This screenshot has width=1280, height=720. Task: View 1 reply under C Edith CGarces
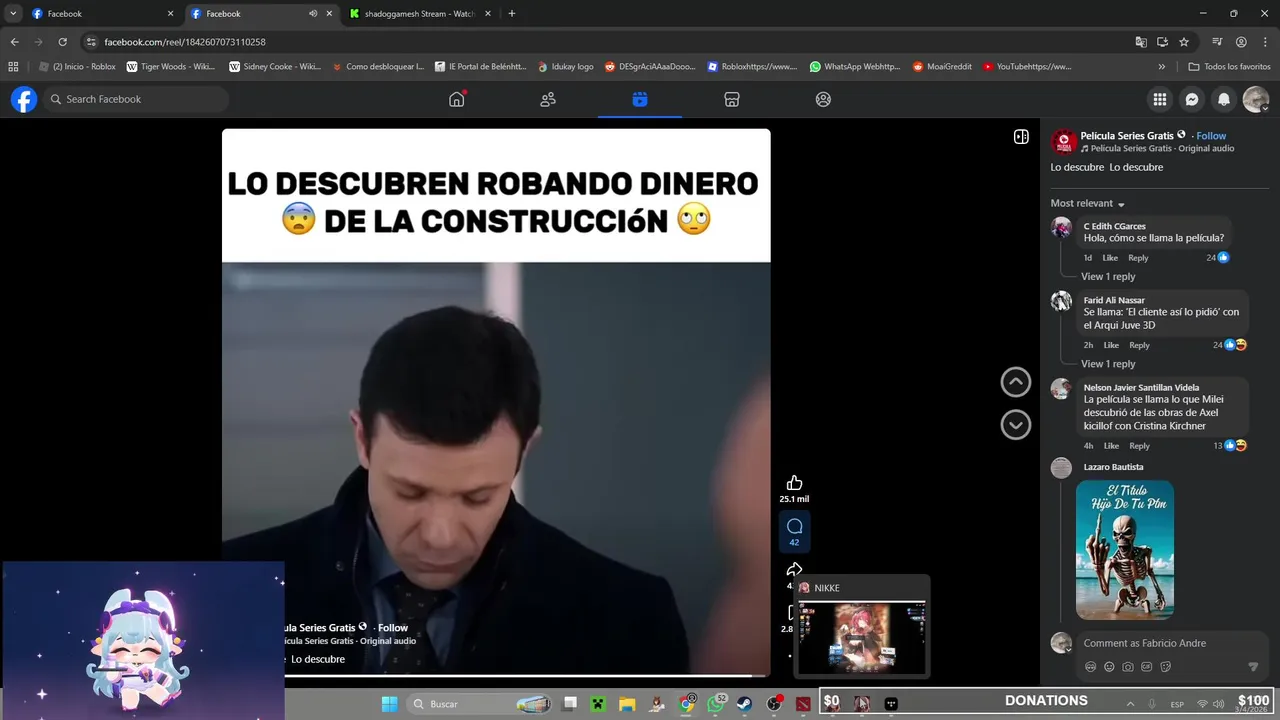(1108, 276)
